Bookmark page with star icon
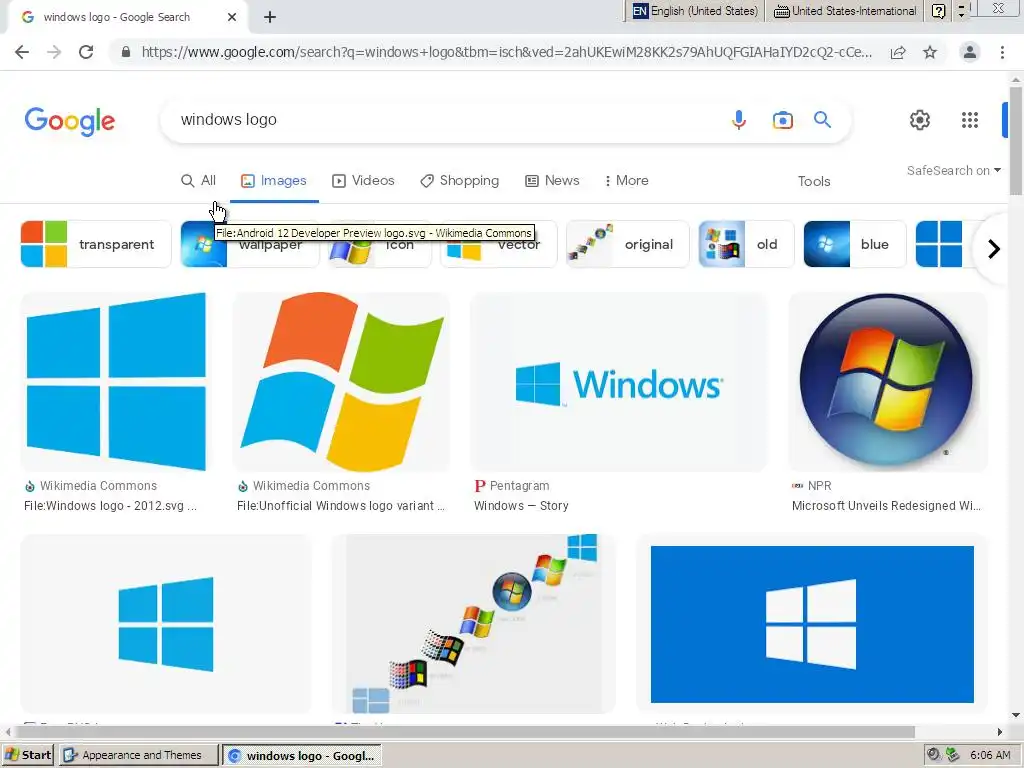Image resolution: width=1024 pixels, height=768 pixels. coord(930,52)
